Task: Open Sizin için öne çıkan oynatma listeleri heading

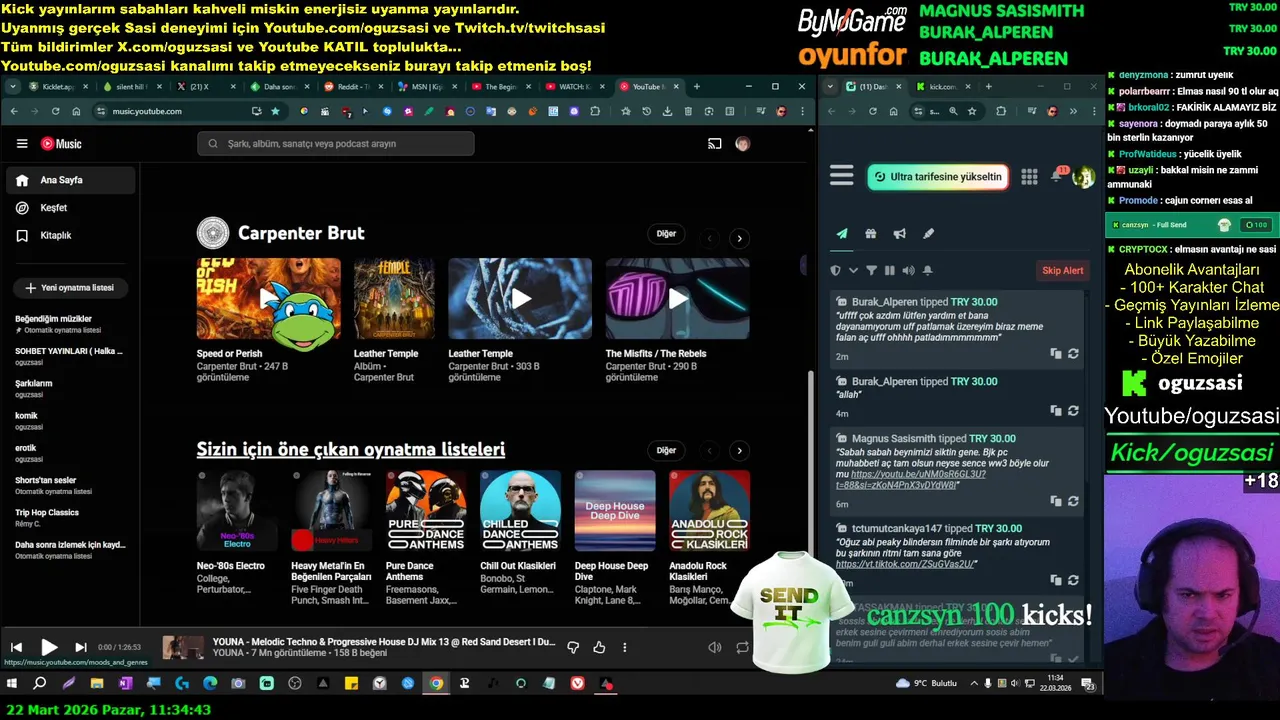Action: [351, 449]
